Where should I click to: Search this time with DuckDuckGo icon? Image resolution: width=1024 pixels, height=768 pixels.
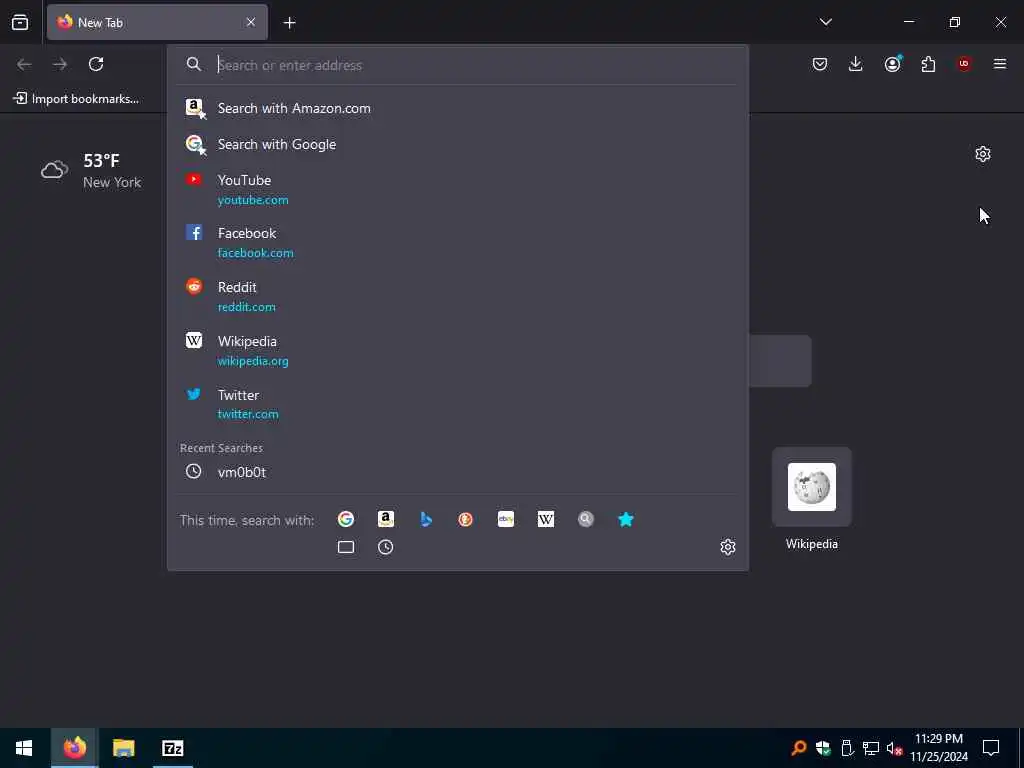[x=466, y=519]
